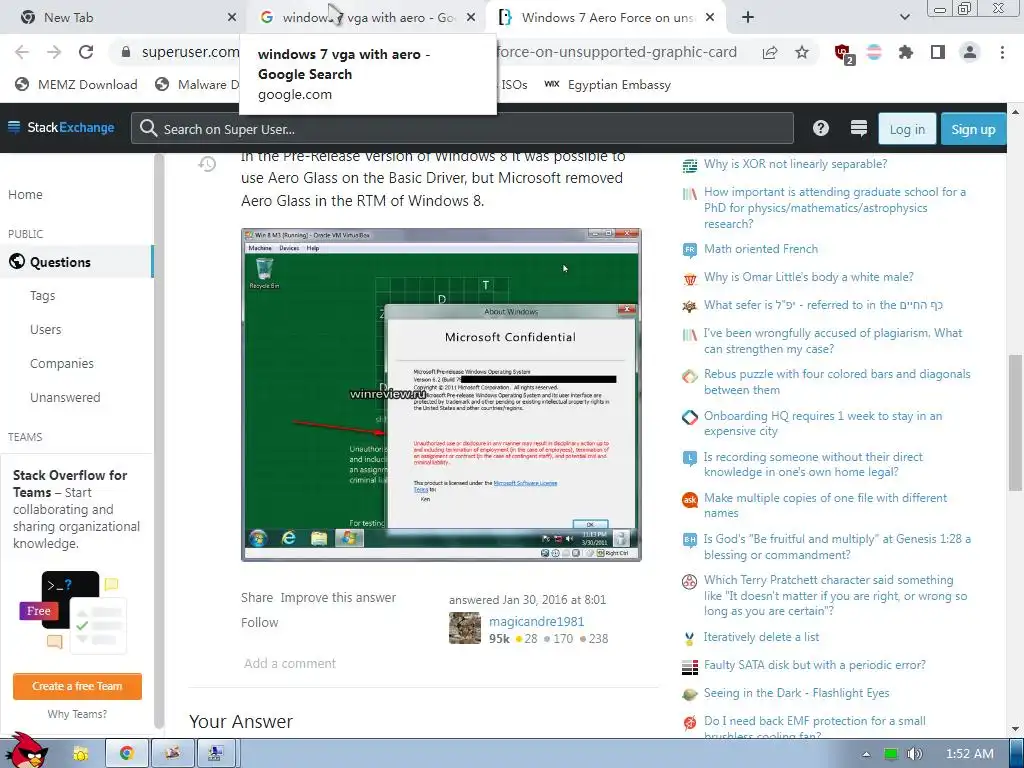
Task: Open the uBlock shield extension icon
Action: pos(843,54)
